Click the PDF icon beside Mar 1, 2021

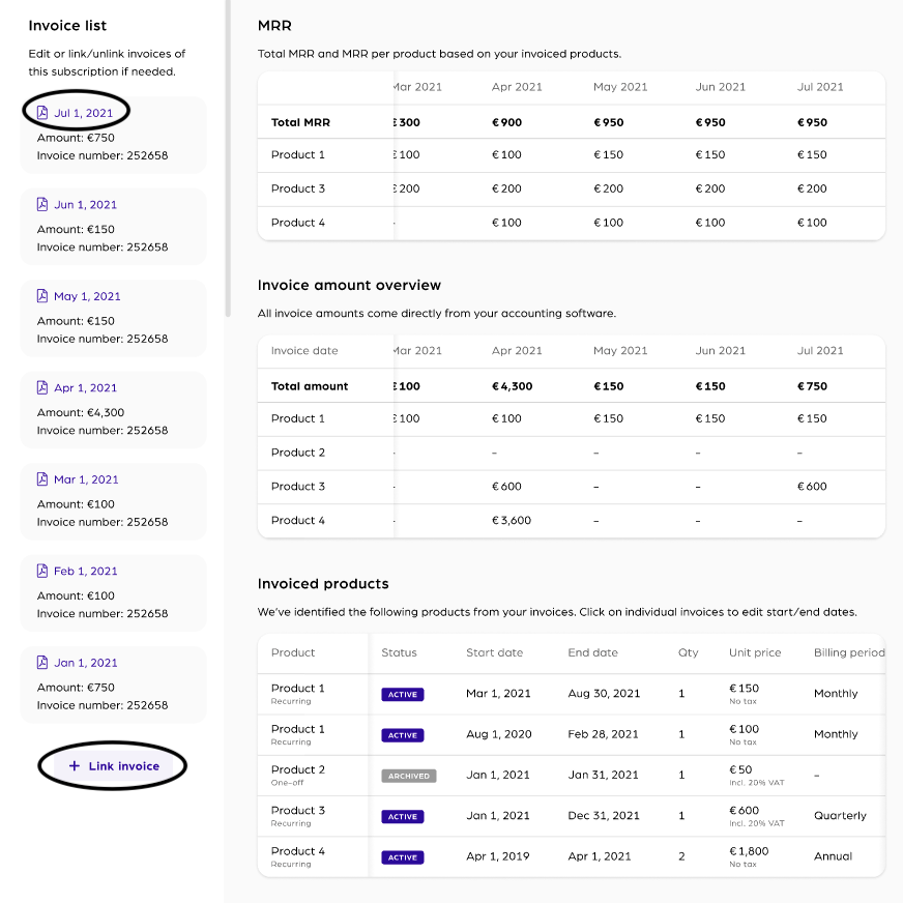42,479
